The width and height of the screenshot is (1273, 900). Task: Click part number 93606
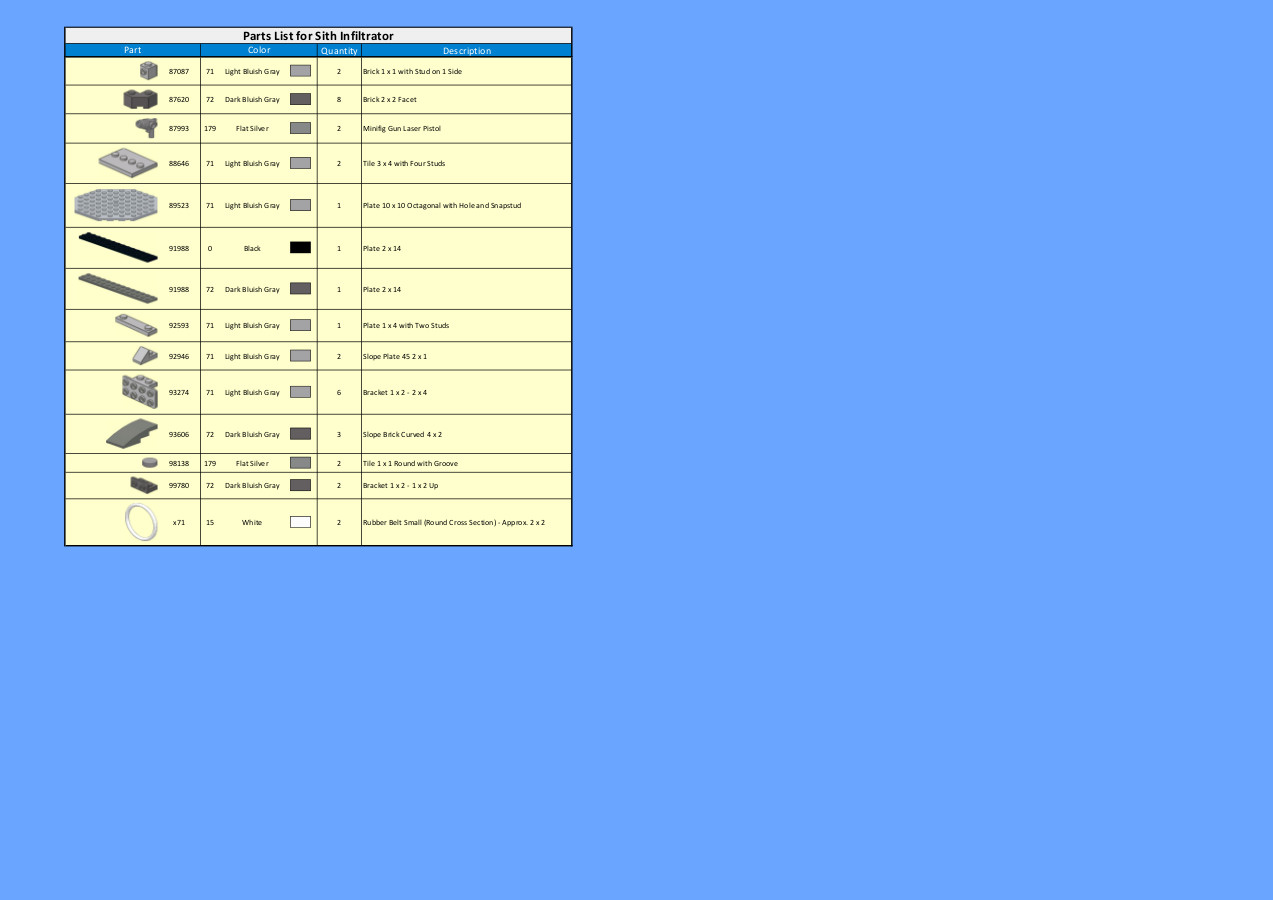click(x=179, y=434)
